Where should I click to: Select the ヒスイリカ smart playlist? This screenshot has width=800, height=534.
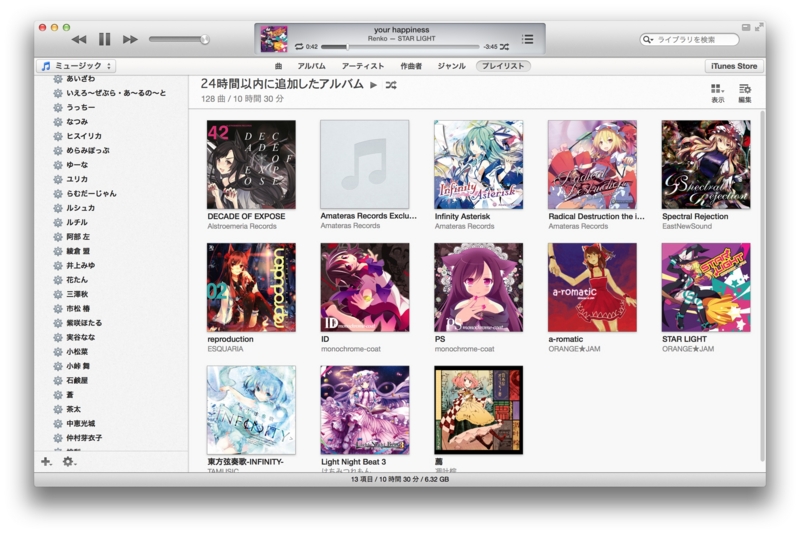[111, 136]
